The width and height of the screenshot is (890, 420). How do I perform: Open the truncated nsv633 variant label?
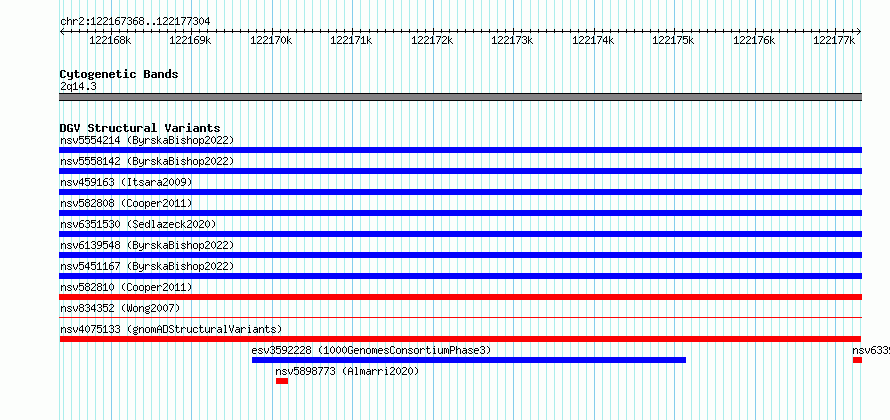[871, 350]
